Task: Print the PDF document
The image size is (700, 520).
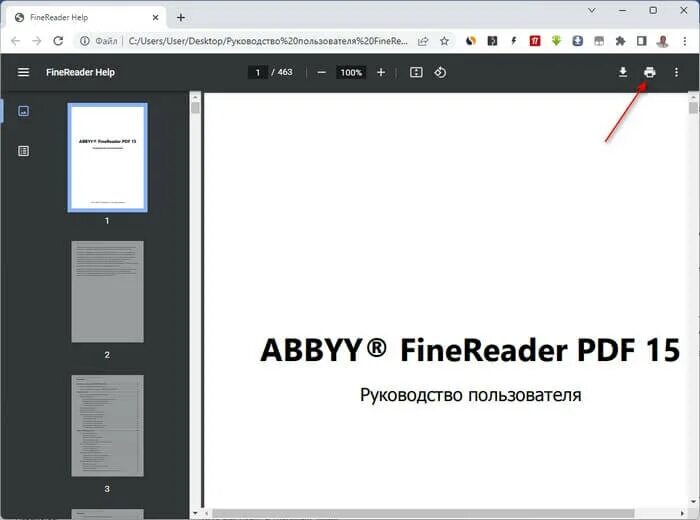Action: 650,72
